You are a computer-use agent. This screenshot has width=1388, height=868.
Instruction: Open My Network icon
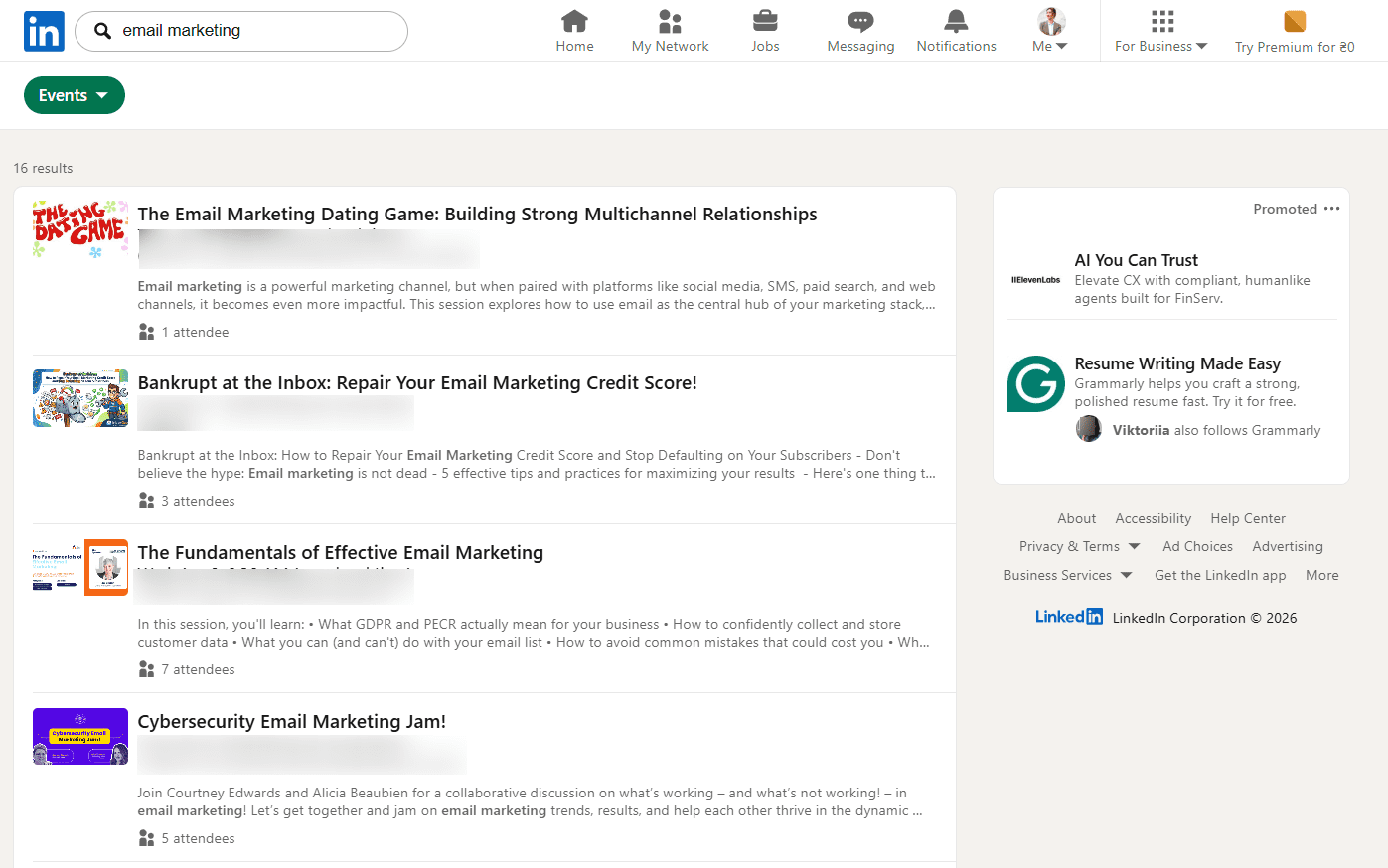tap(670, 21)
